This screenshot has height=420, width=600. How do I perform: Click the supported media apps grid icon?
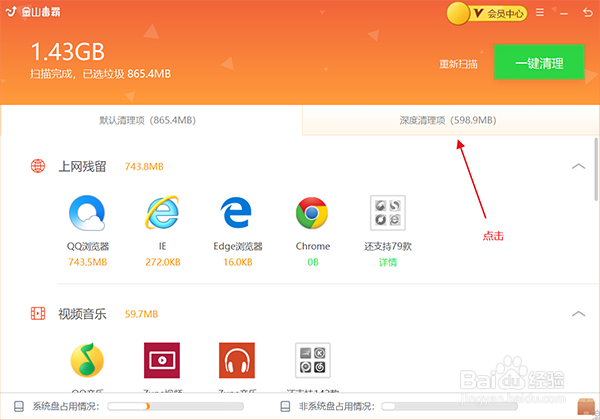click(313, 360)
